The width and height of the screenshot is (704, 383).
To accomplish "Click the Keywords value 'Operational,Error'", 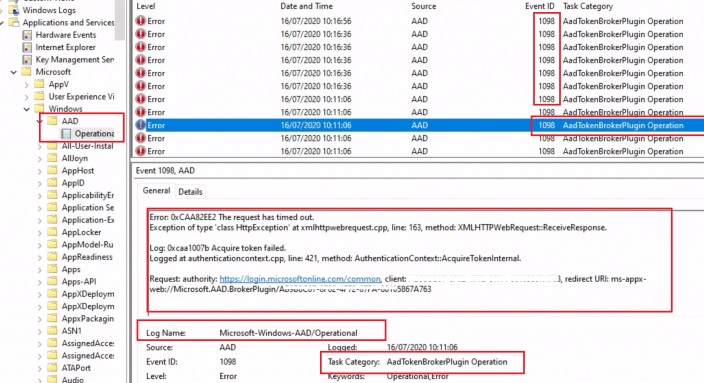I will (x=418, y=376).
